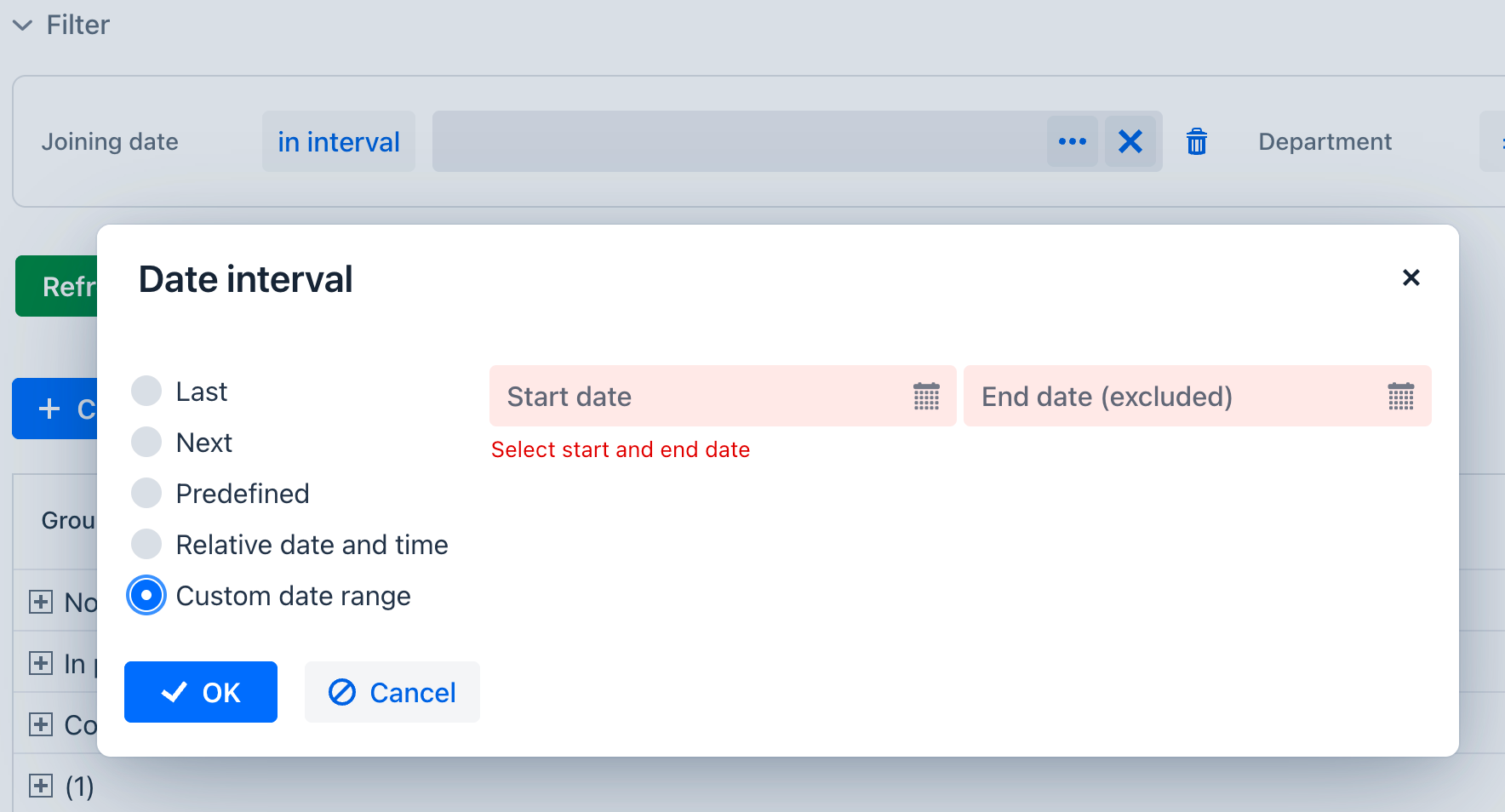Clear the Joining date filter value with X
The width and height of the screenshot is (1505, 812).
(x=1130, y=141)
